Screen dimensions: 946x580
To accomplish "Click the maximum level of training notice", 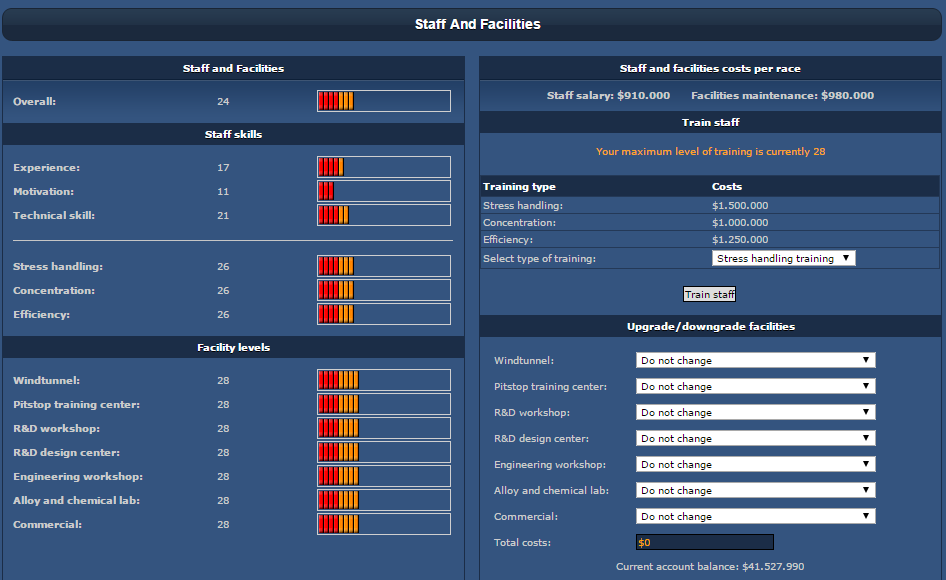I will [710, 151].
